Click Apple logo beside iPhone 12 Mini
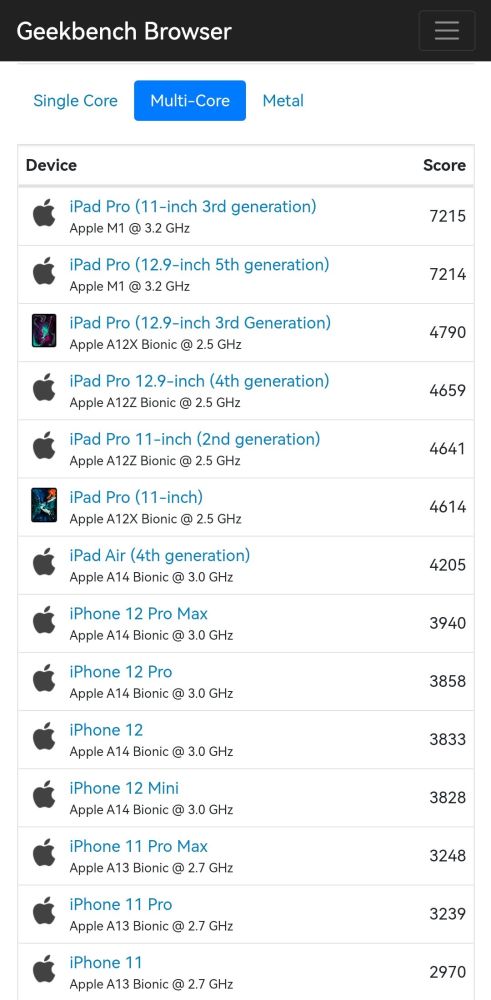The width and height of the screenshot is (491, 1000). point(44,794)
